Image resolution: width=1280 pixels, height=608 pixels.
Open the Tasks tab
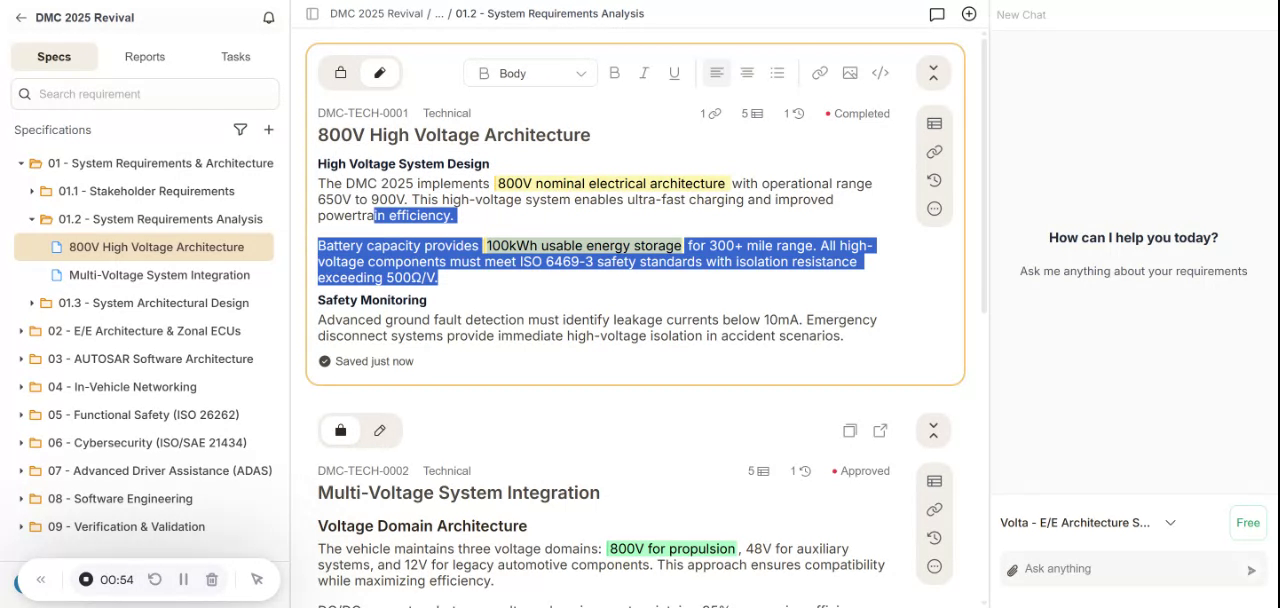pyautogui.click(x=236, y=57)
